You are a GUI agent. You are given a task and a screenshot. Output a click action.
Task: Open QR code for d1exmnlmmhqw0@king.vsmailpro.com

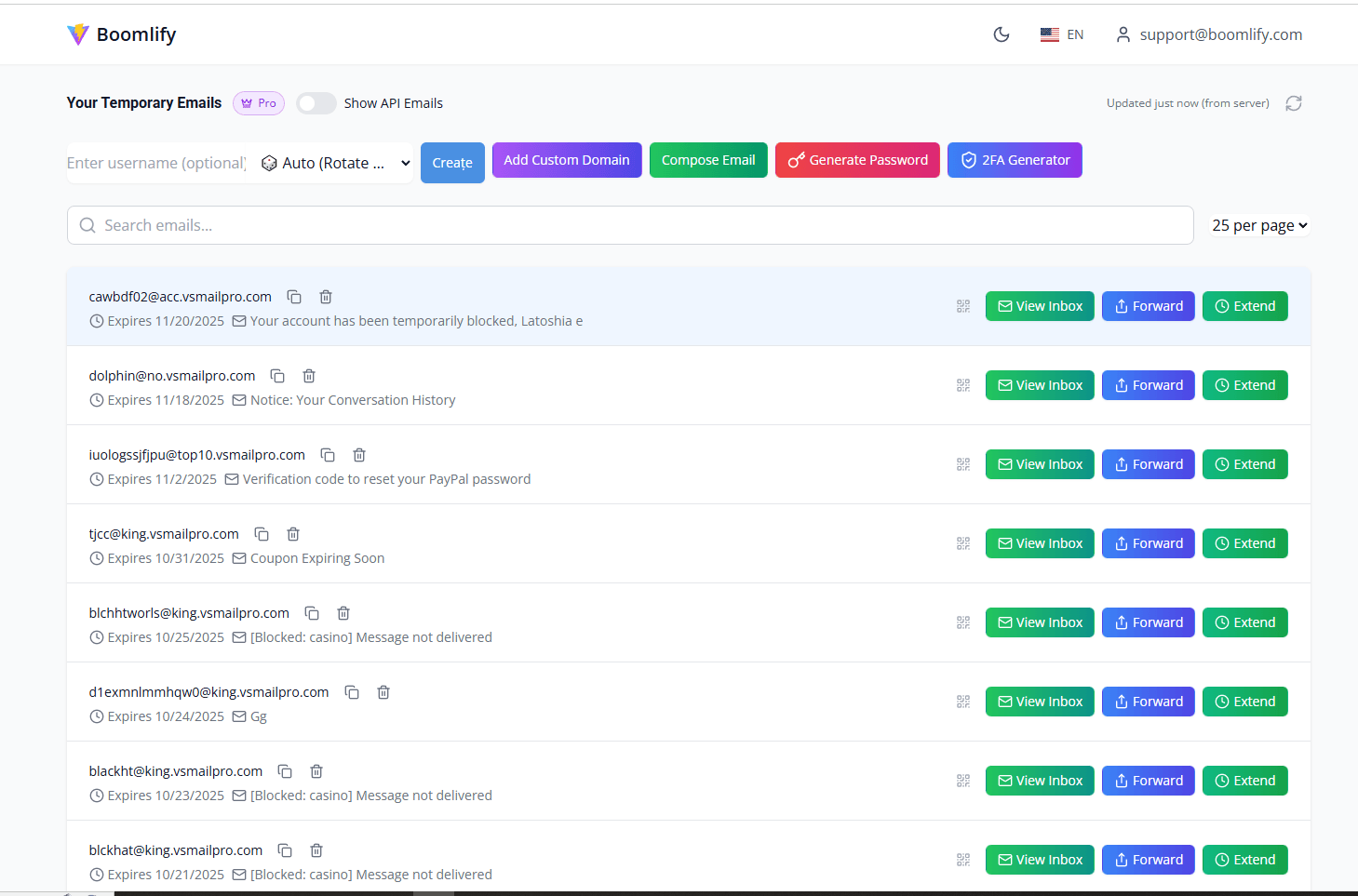[x=963, y=702]
